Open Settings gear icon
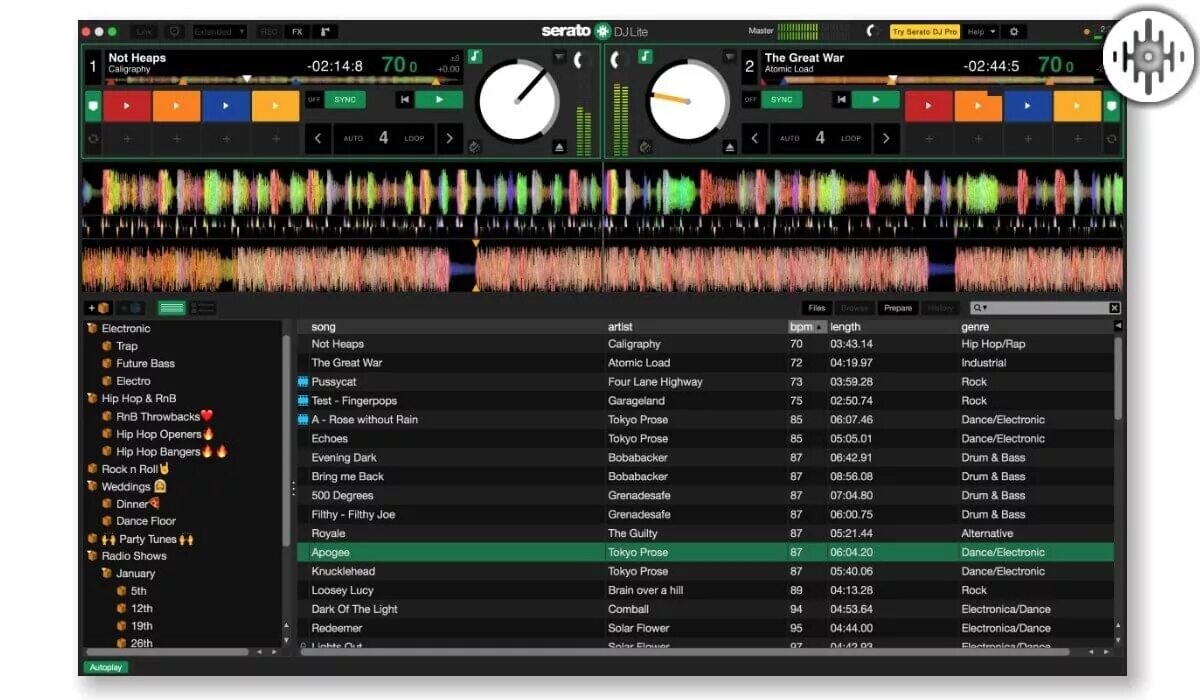The height and width of the screenshot is (700, 1200). [1013, 32]
